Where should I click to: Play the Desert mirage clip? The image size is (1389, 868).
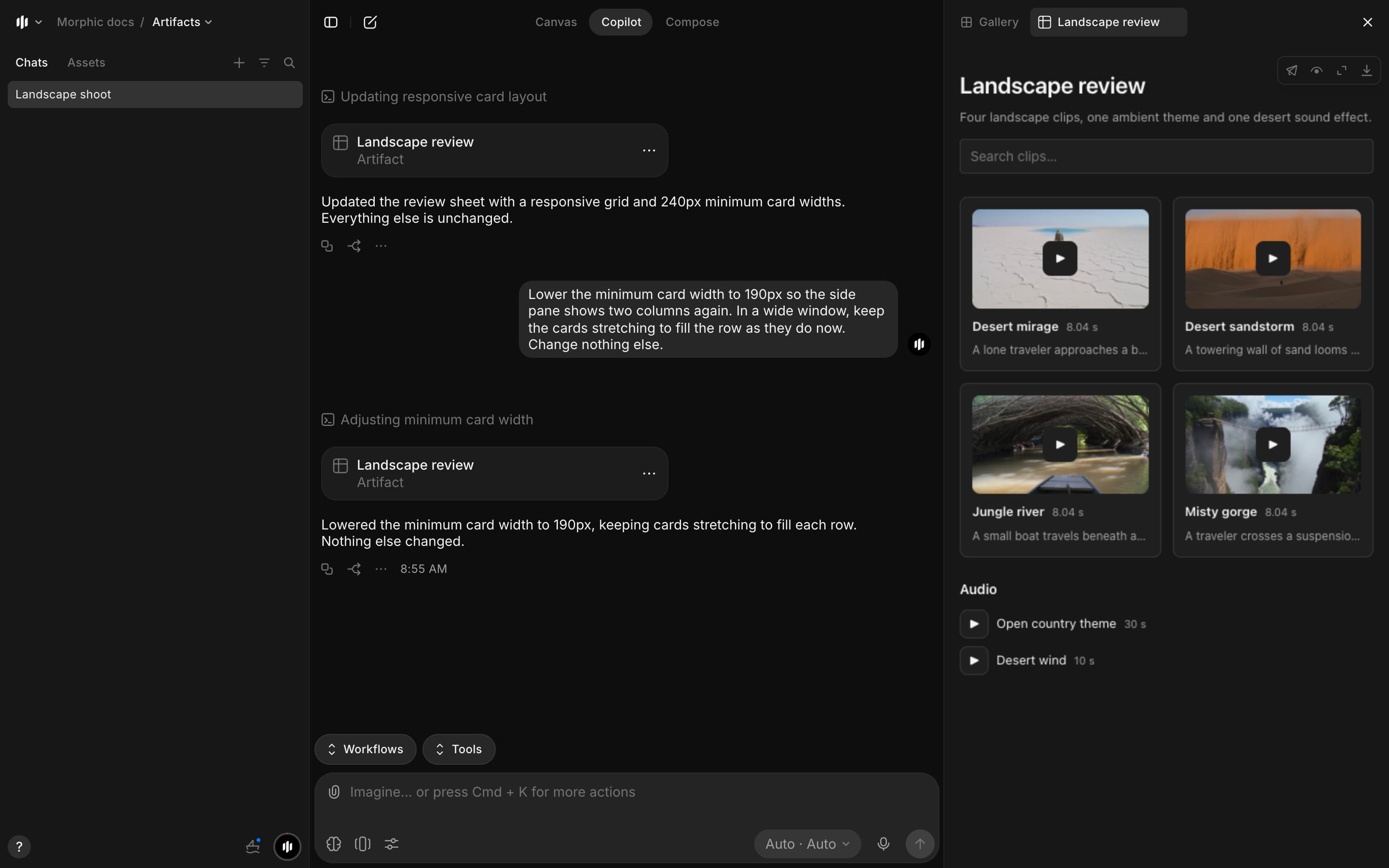(x=1060, y=258)
